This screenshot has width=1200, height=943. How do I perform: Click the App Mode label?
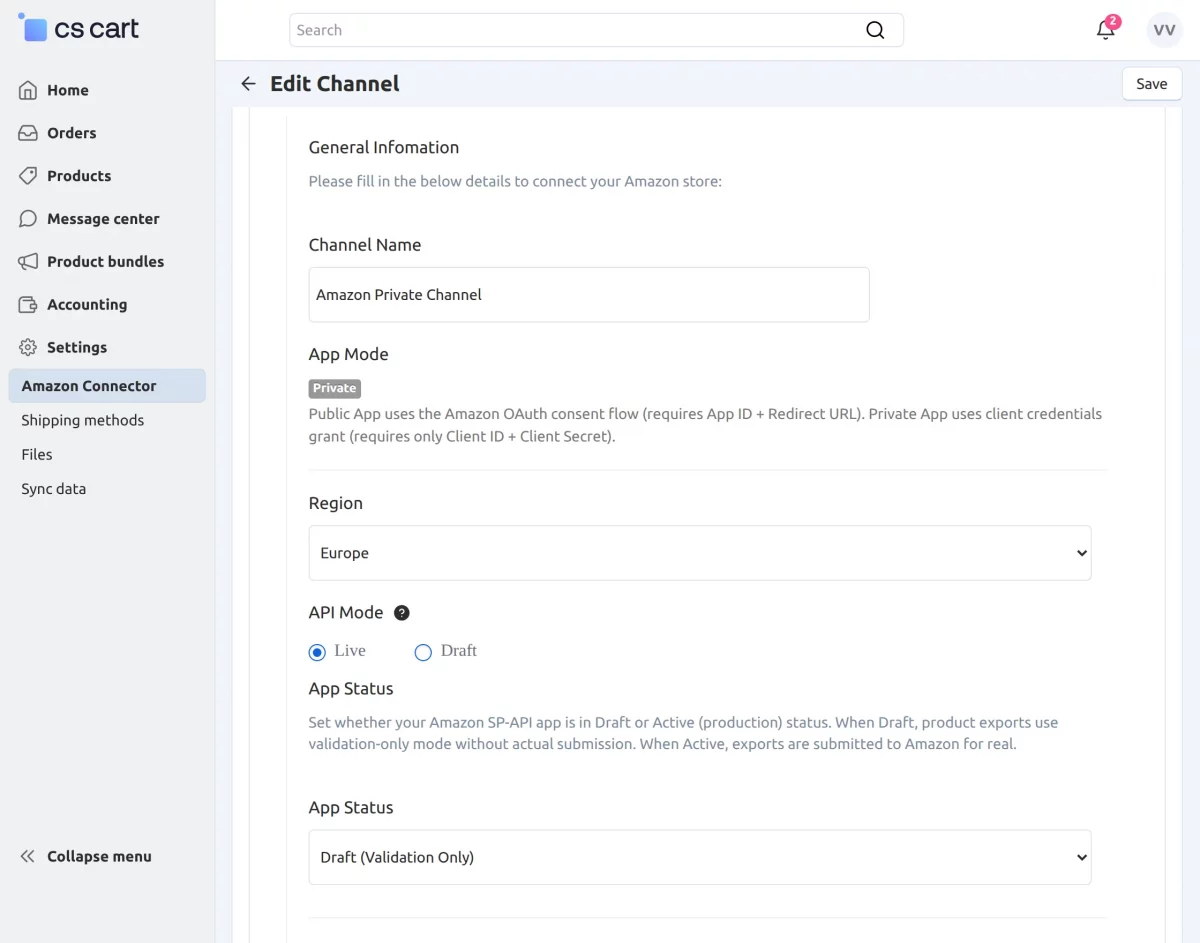point(349,354)
